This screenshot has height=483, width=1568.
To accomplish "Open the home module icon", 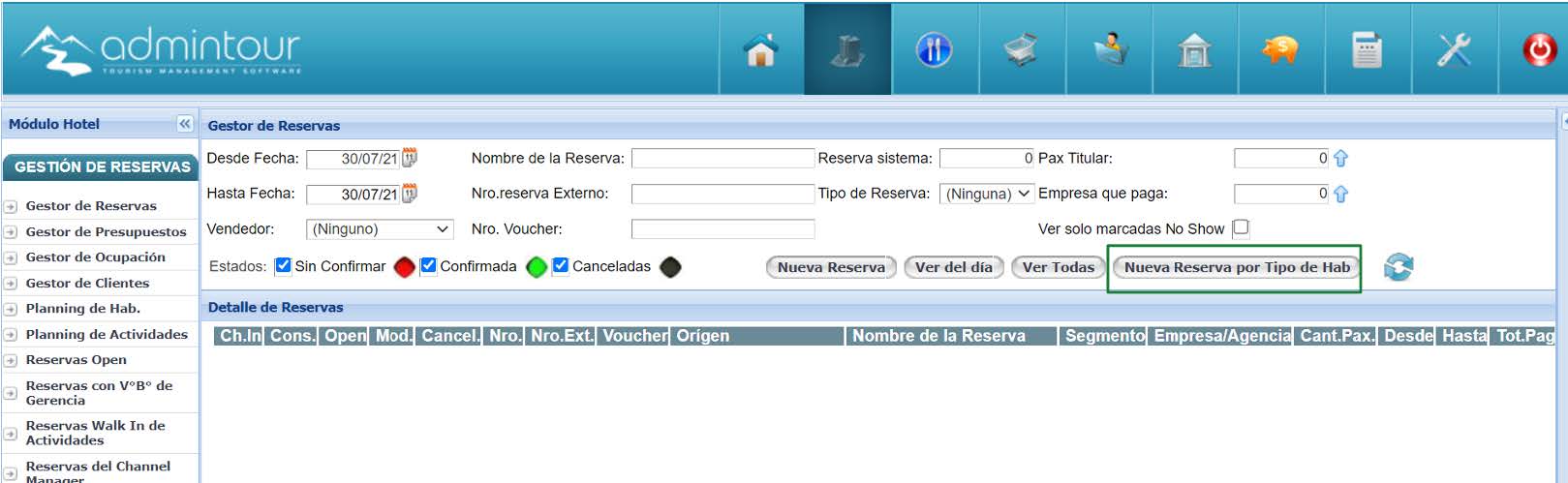I will pyautogui.click(x=761, y=49).
